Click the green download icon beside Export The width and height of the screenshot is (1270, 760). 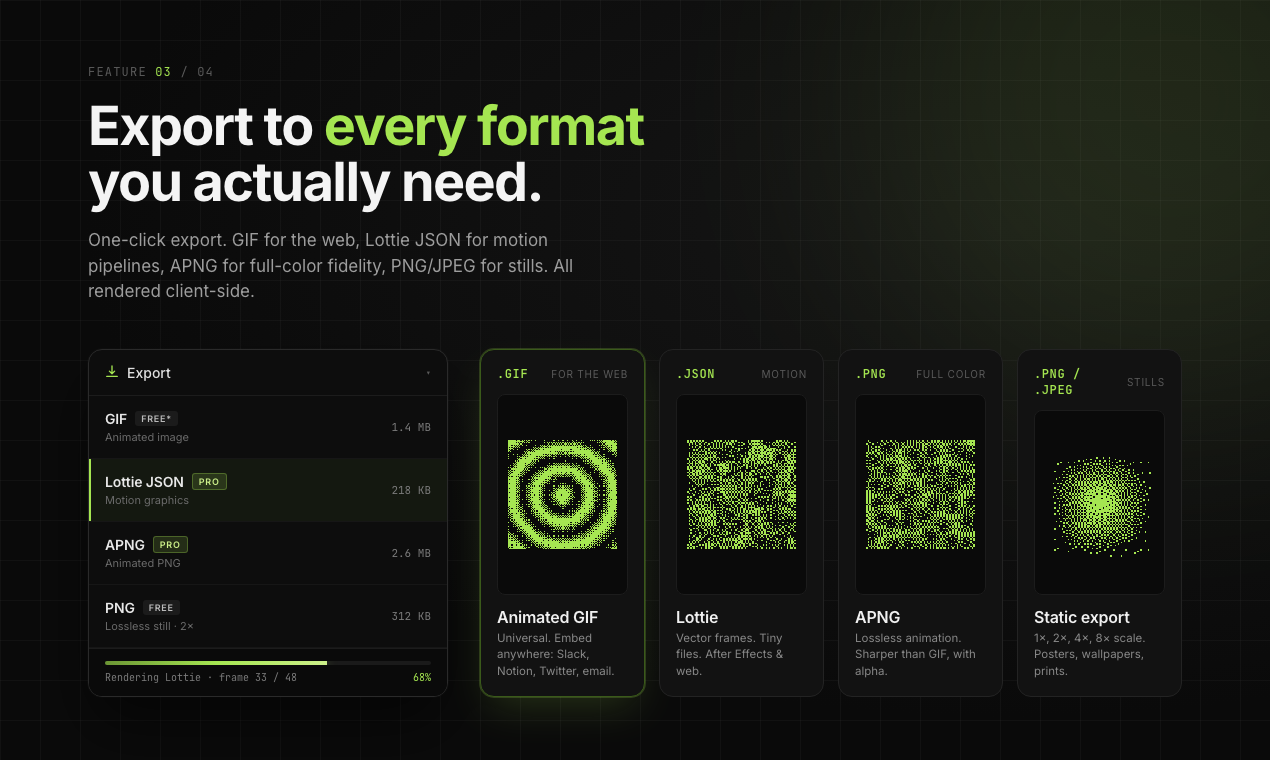point(112,372)
